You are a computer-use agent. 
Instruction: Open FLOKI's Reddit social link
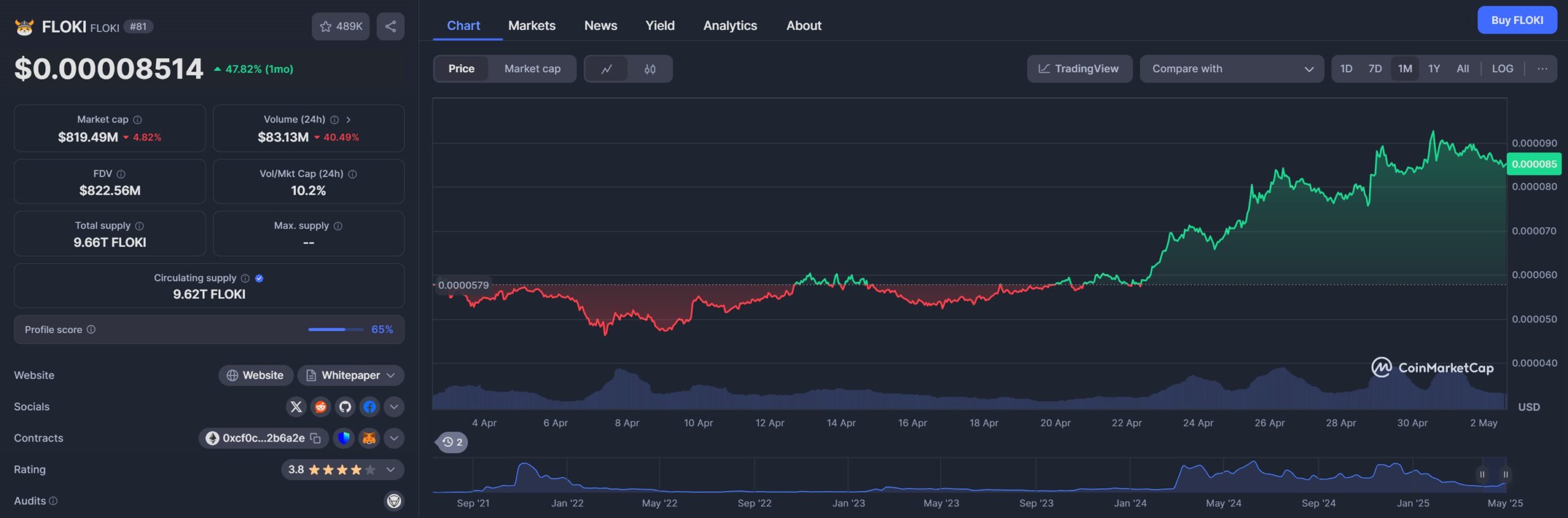tap(320, 407)
